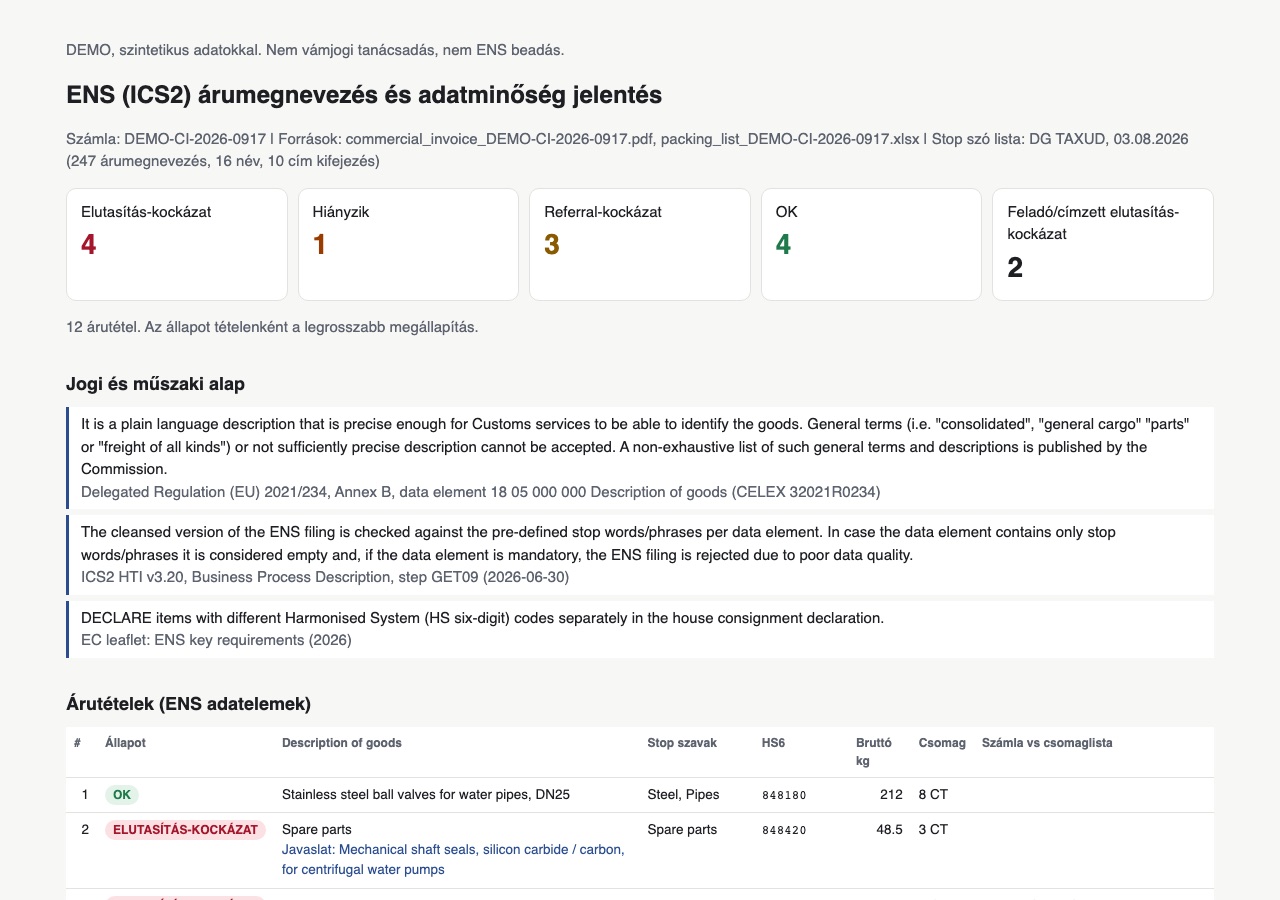Click the "Hiányzik" summary card
This screenshot has width=1280, height=900.
point(408,244)
